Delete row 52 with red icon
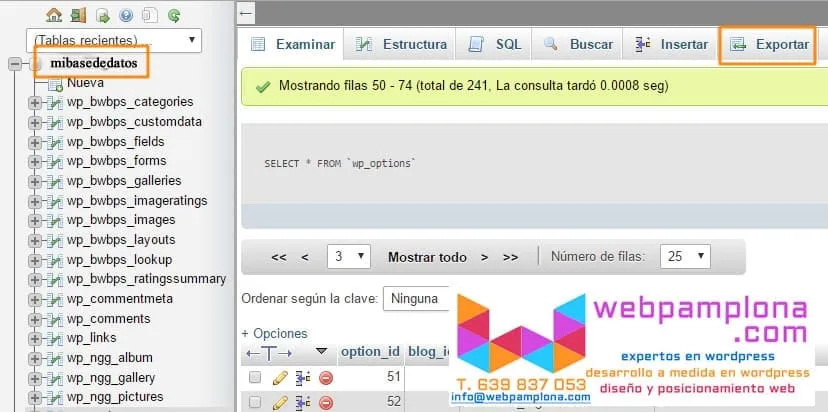 click(326, 404)
